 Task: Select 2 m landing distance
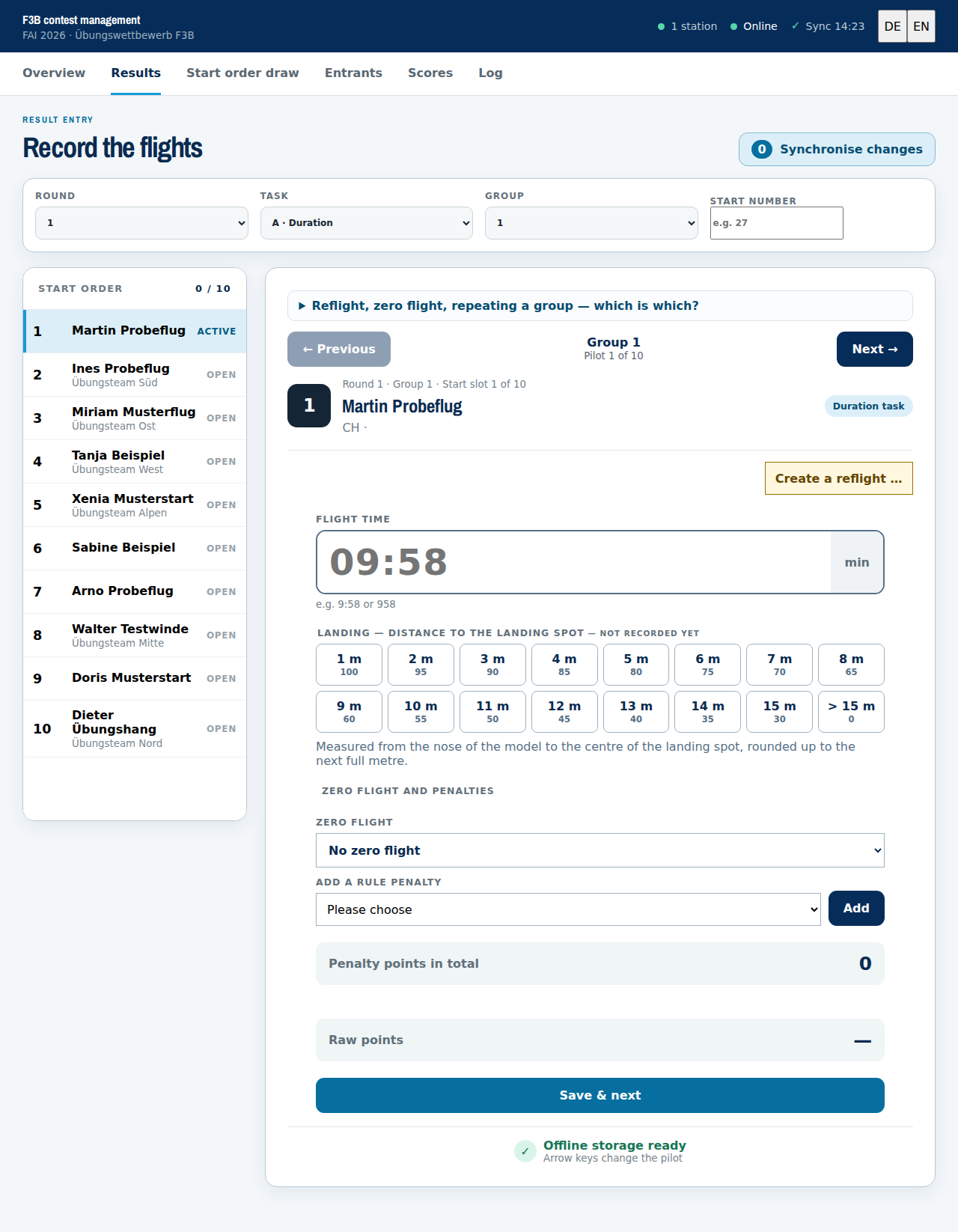[421, 665]
